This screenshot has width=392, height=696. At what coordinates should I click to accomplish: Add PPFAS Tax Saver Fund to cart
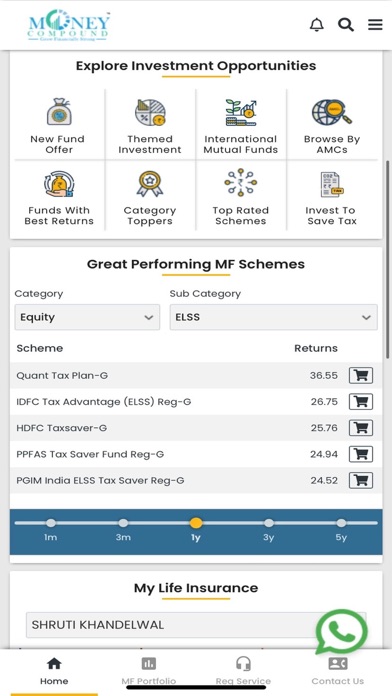click(360, 454)
